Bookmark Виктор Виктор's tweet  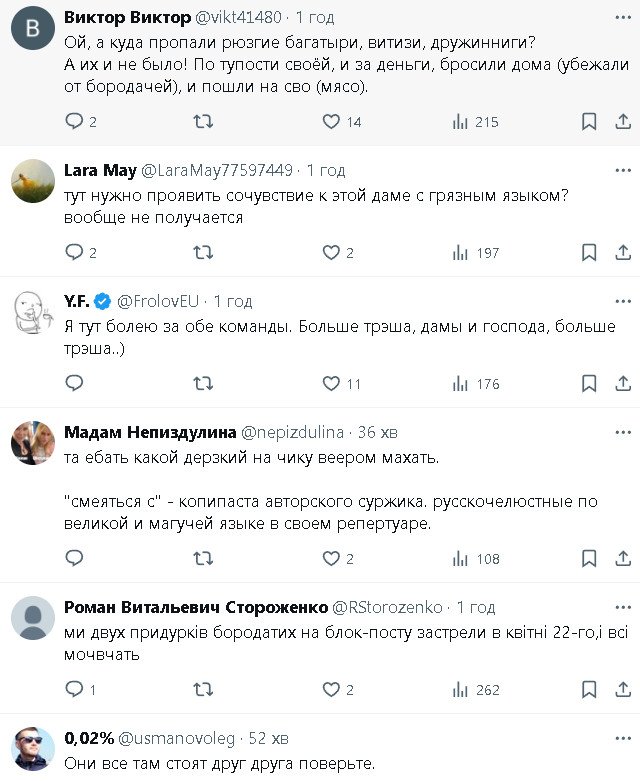(589, 122)
